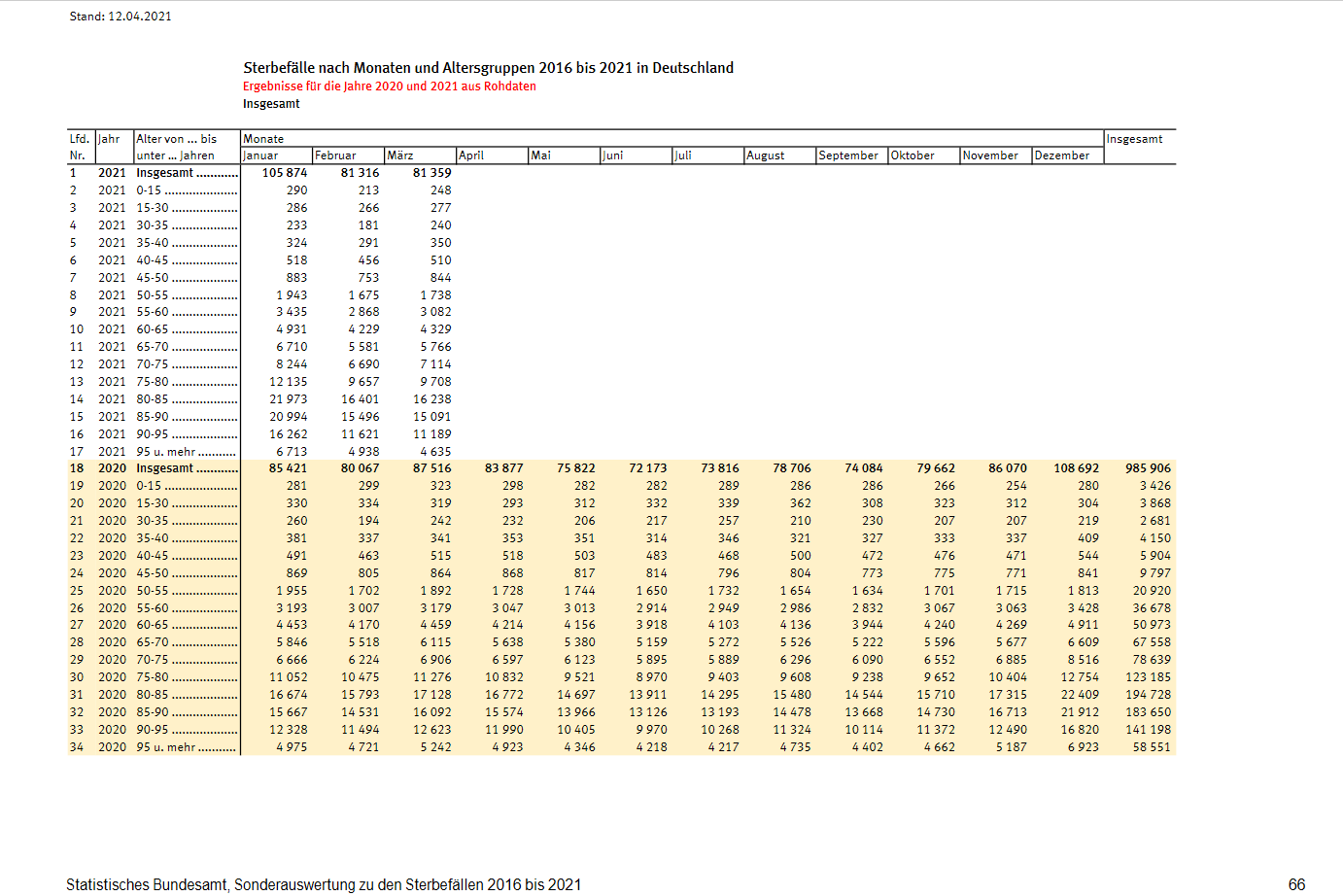Select the December 2020 total 108 692
Image resolution: width=1343 pixels, height=896 pixels.
(x=1076, y=468)
